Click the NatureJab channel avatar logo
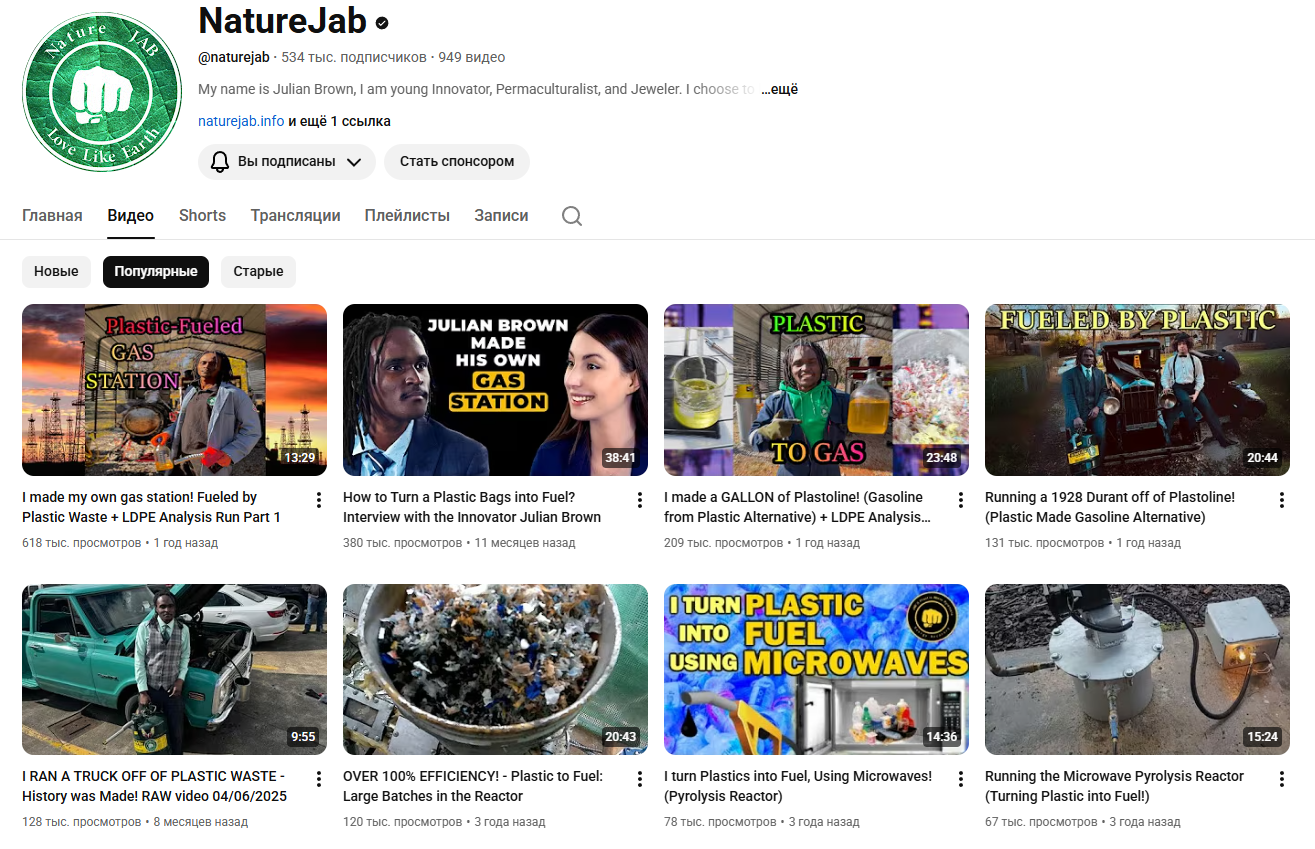 click(x=102, y=93)
